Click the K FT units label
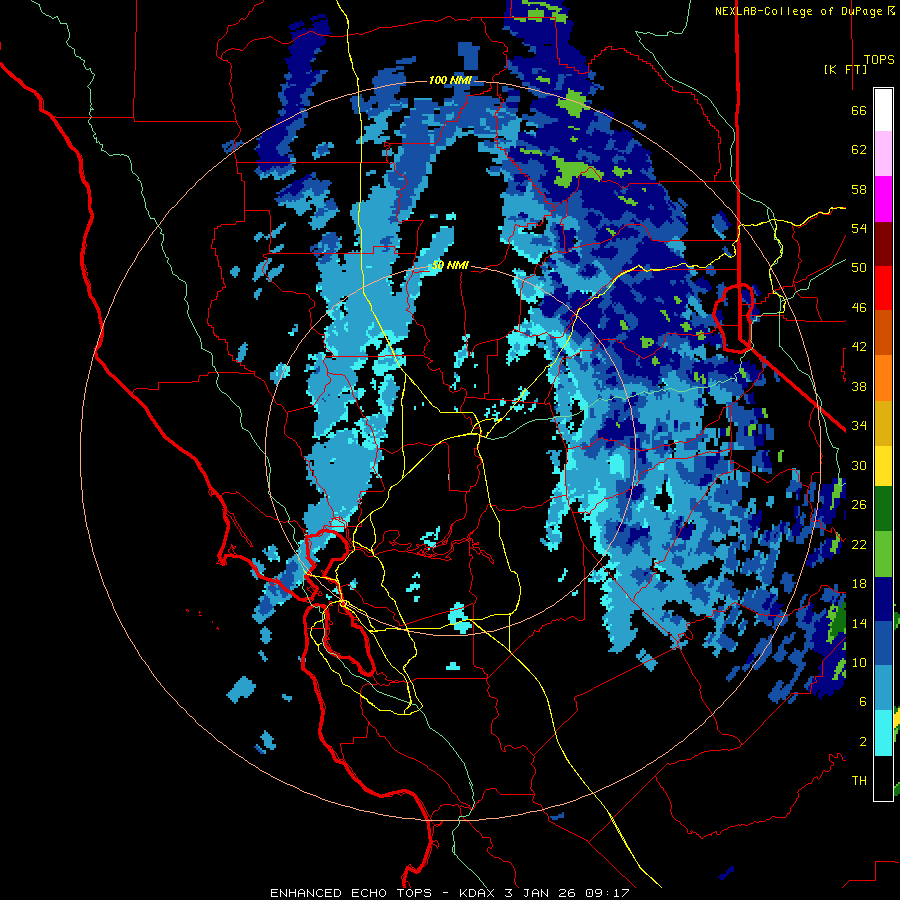The height and width of the screenshot is (900, 900). point(845,69)
